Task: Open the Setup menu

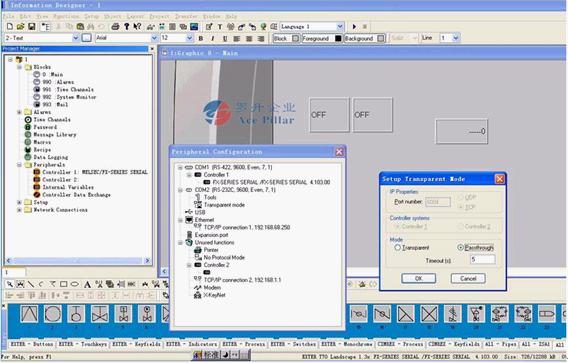Action: pyautogui.click(x=92, y=16)
